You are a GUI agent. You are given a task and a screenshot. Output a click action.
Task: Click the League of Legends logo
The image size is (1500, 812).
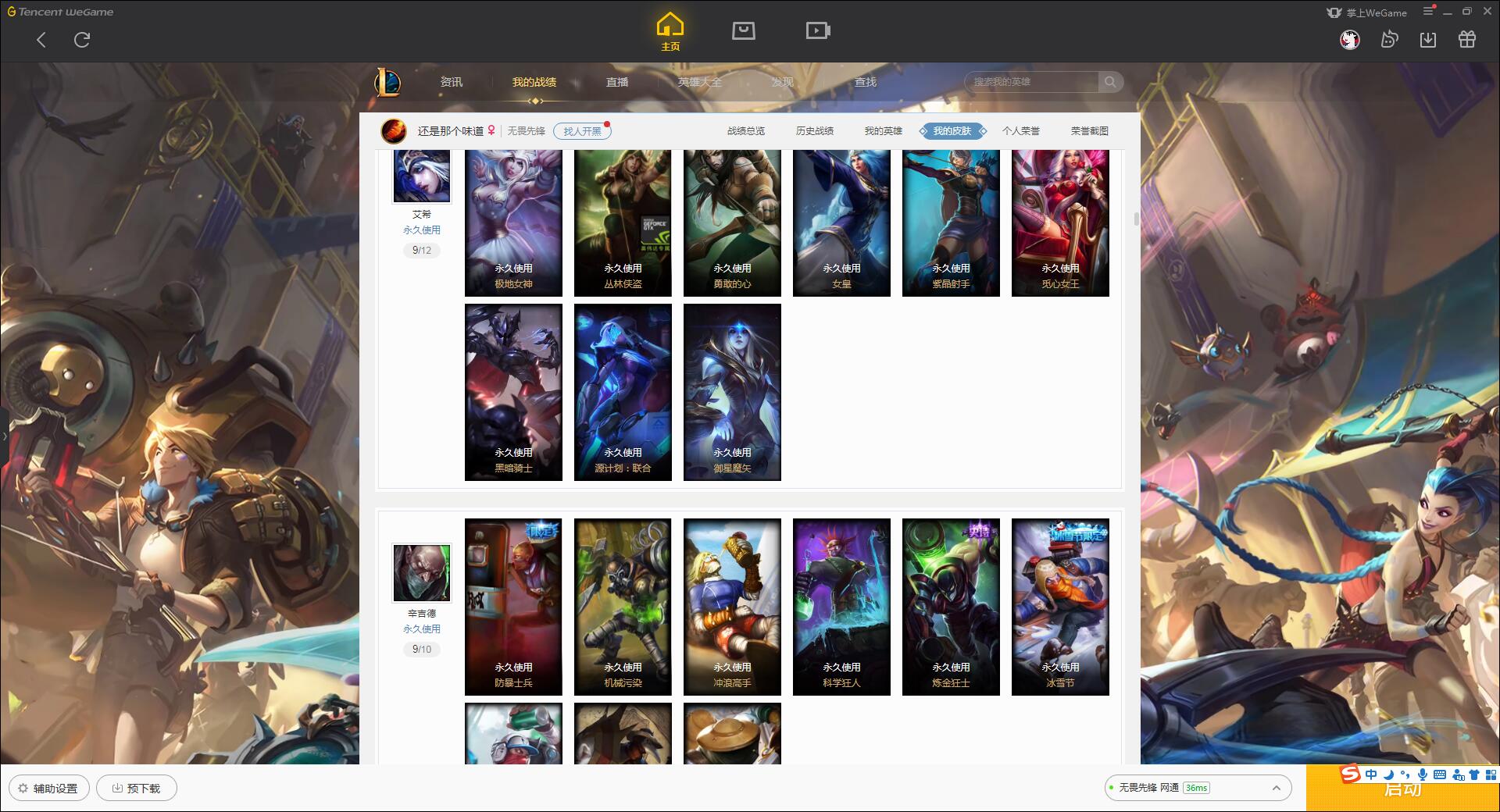(388, 82)
